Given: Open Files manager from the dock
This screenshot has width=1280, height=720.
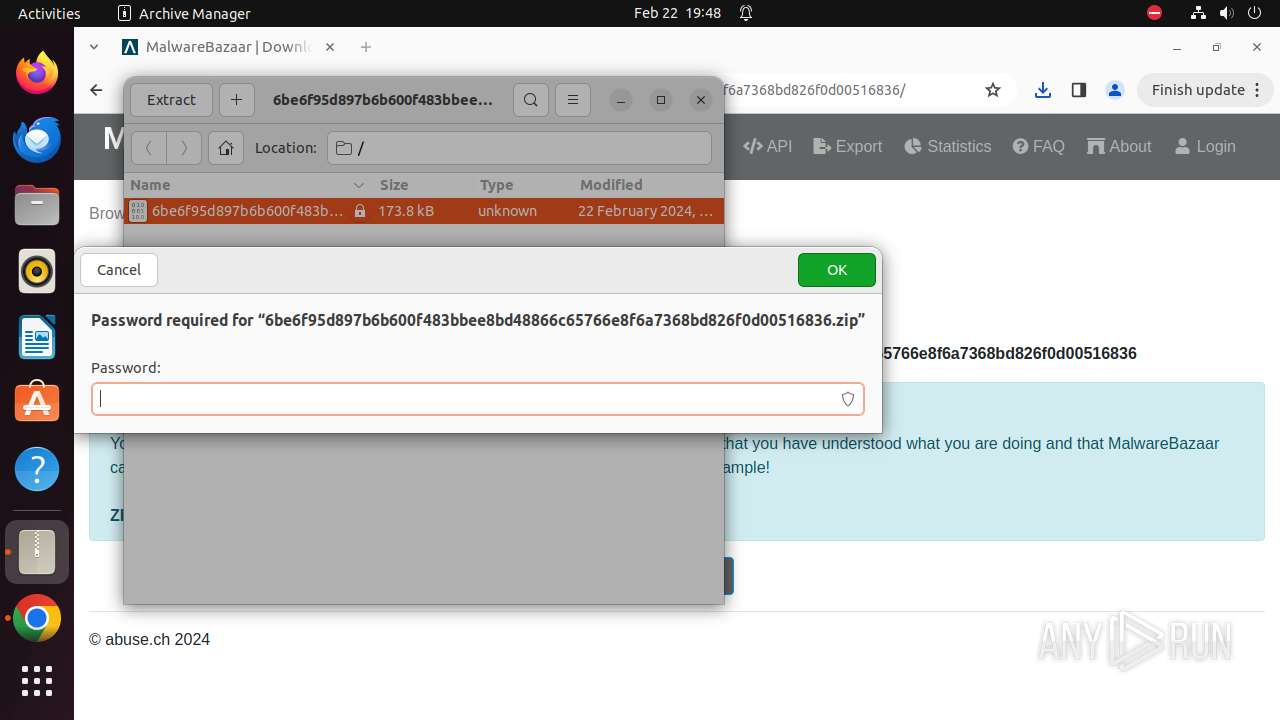Looking at the screenshot, I should 37,205.
